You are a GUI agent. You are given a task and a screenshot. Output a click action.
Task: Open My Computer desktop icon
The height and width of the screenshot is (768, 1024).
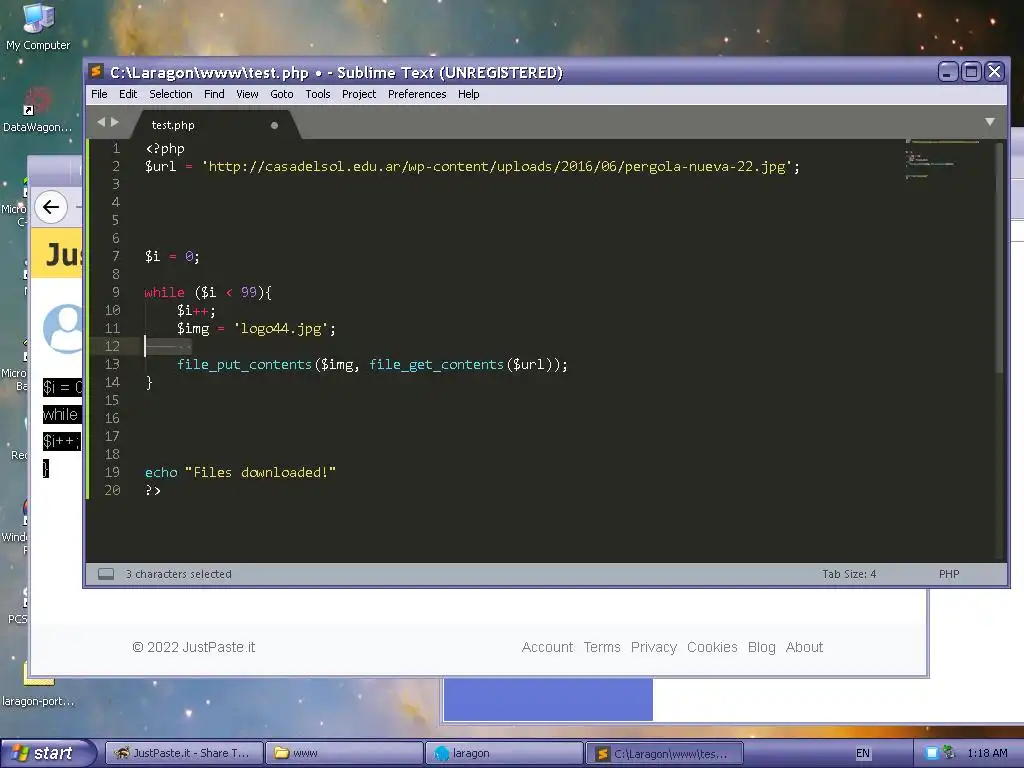[38, 26]
